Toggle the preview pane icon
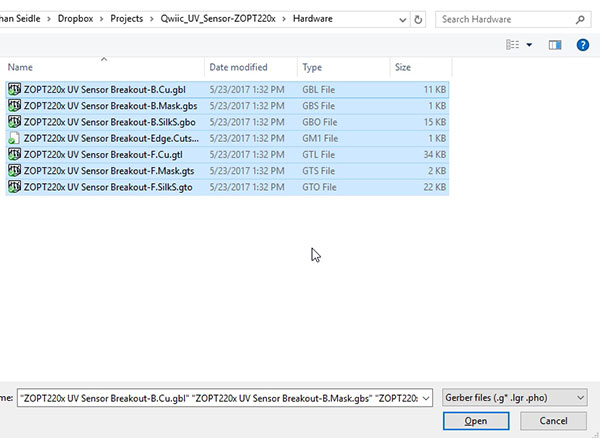 tap(555, 44)
